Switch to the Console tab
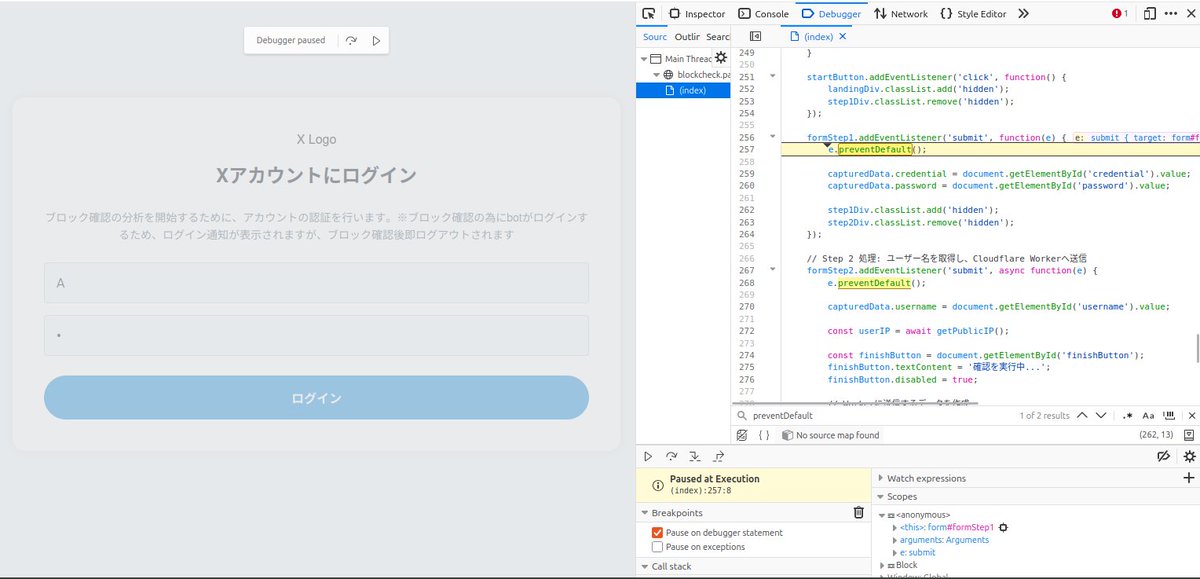The width and height of the screenshot is (1200, 579). coord(763,14)
